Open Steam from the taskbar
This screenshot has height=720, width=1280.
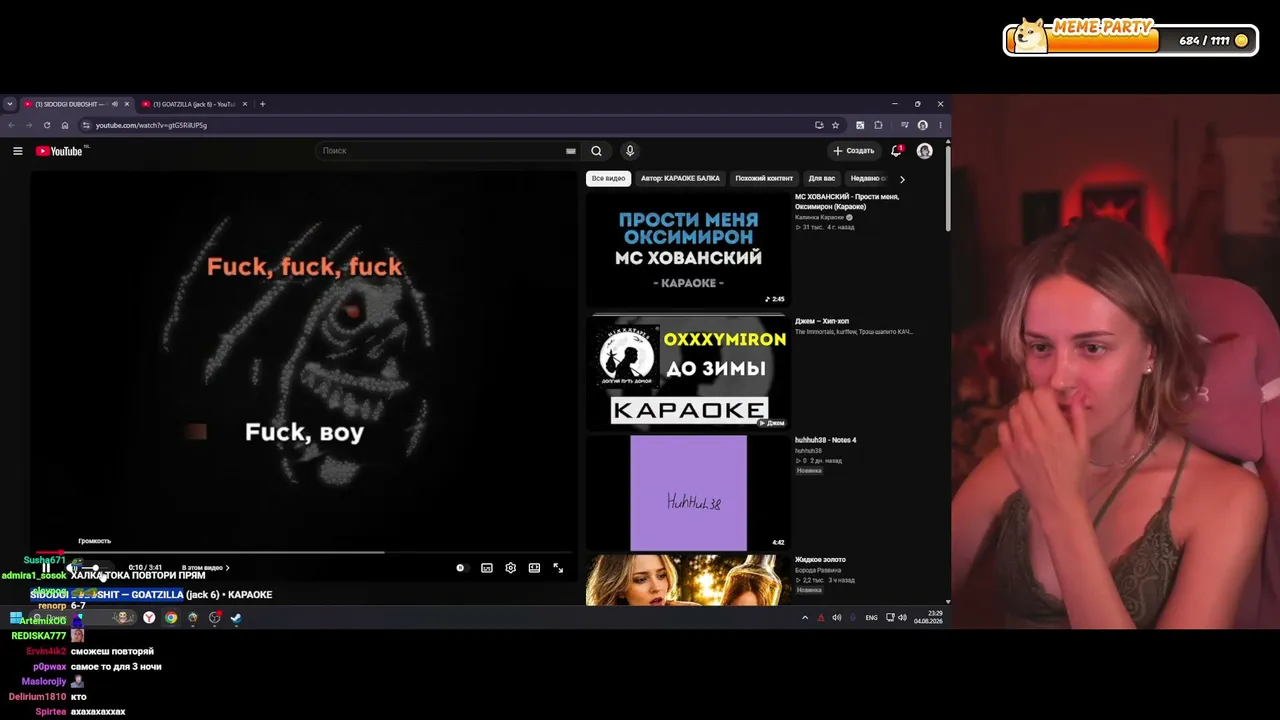[x=236, y=618]
